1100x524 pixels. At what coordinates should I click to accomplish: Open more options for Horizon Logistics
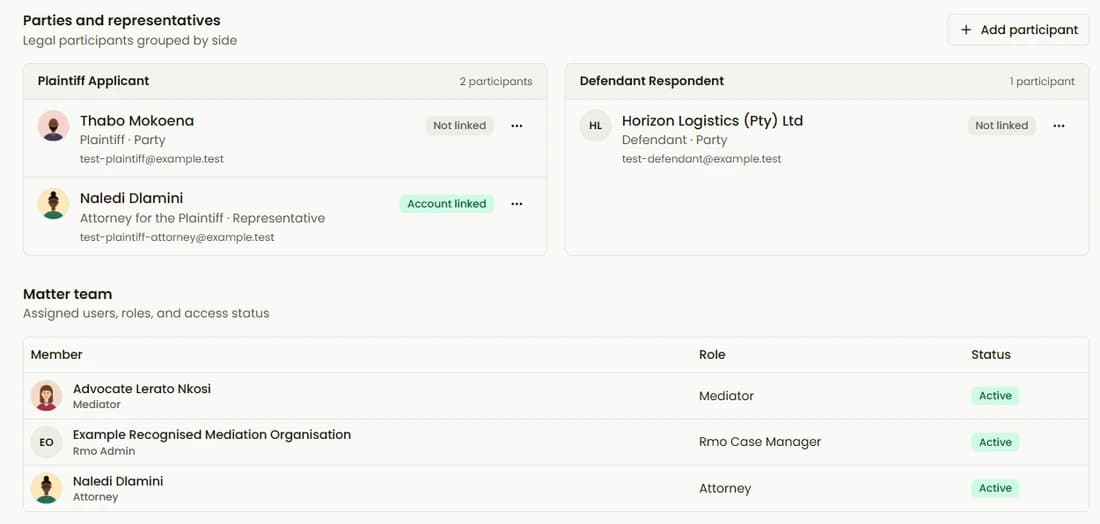click(1059, 126)
